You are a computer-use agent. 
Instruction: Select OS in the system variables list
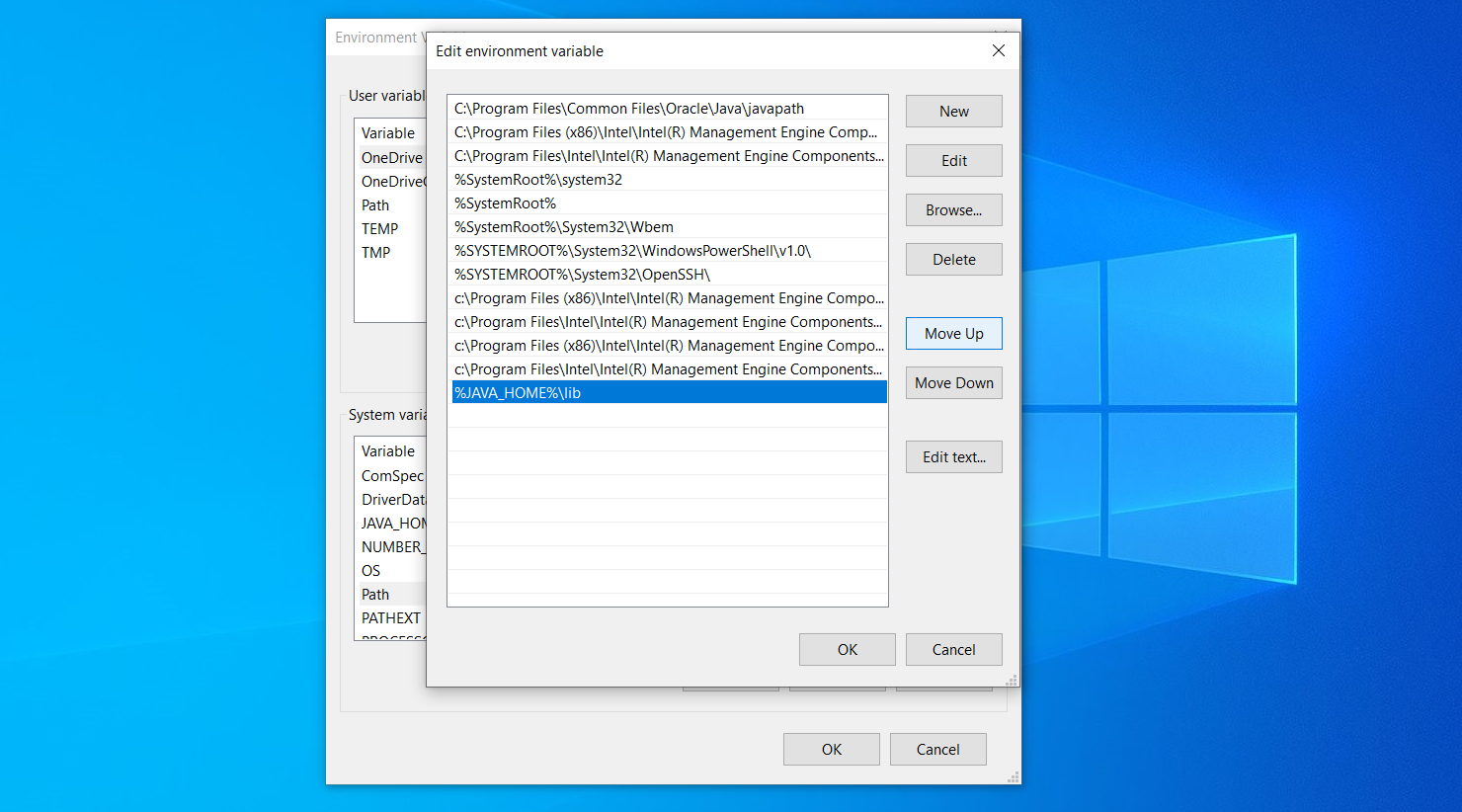tap(391, 571)
